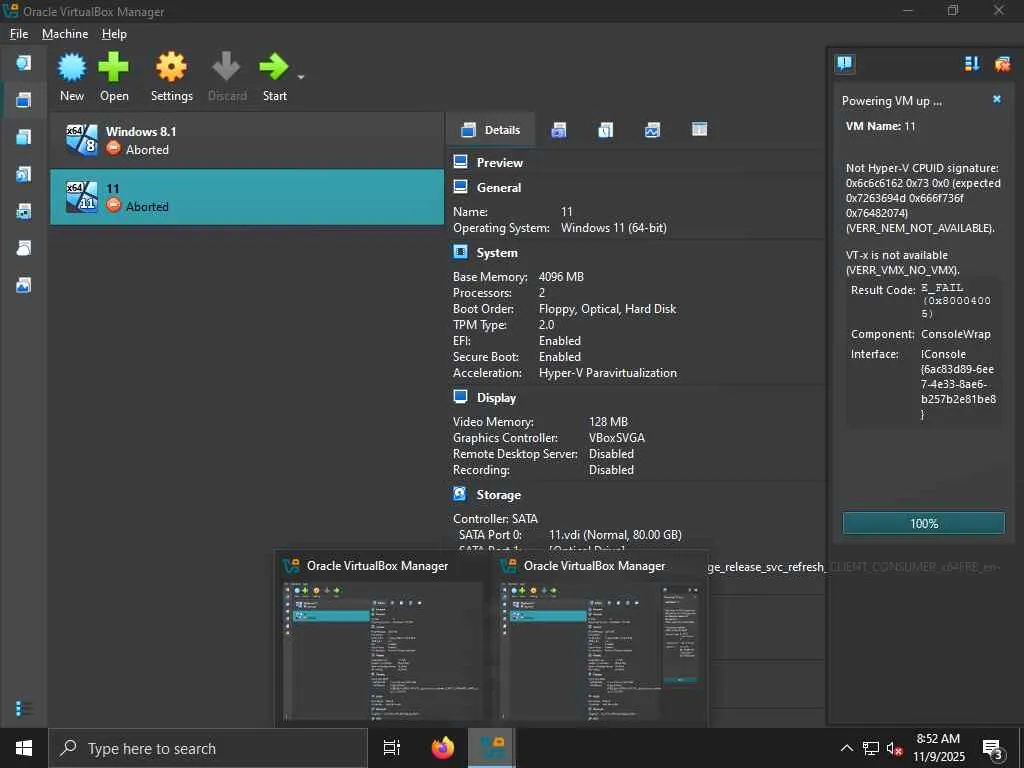Open the Home tool in left sidebar

pos(24,63)
